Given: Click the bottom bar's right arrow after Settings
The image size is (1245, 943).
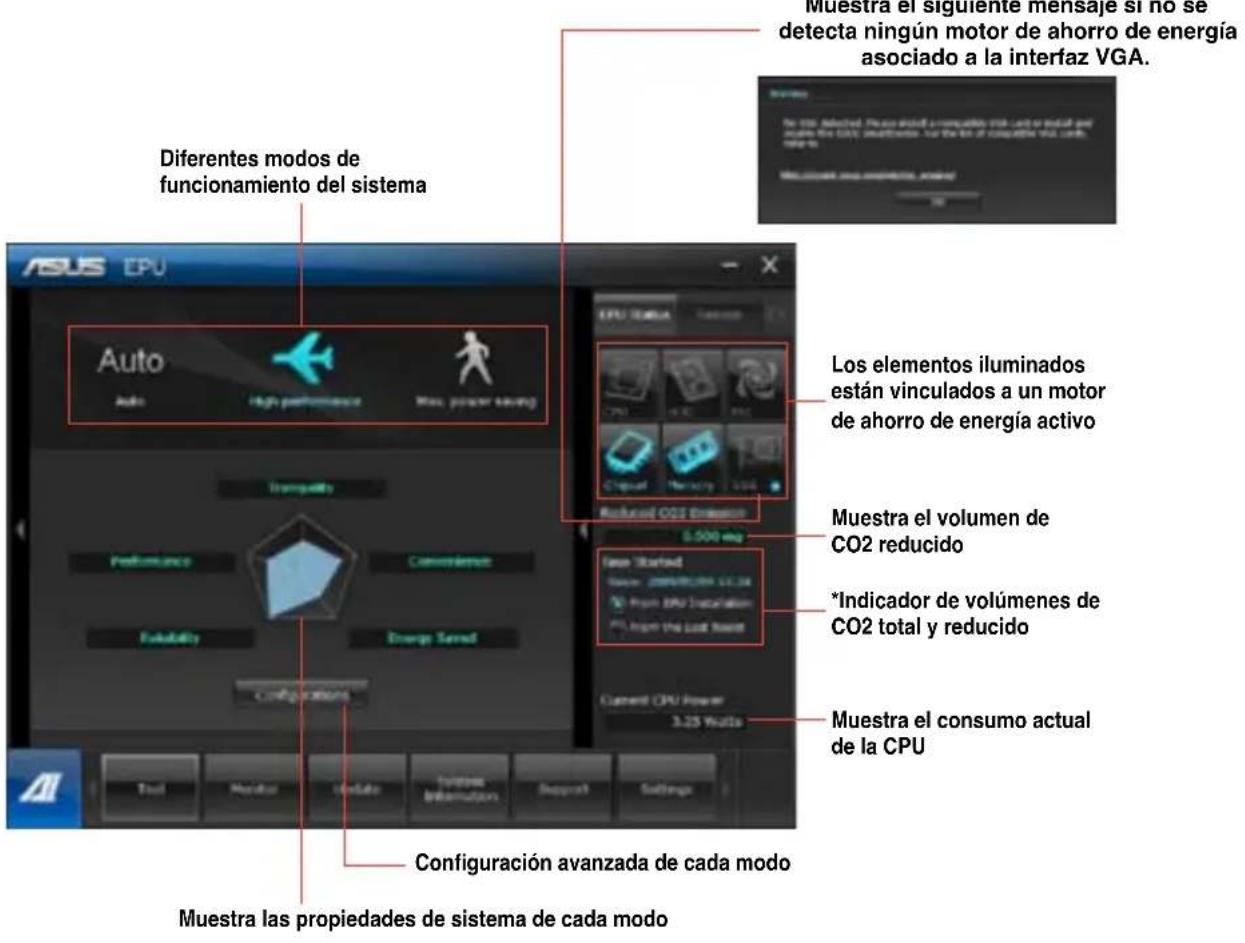Looking at the screenshot, I should (727, 790).
